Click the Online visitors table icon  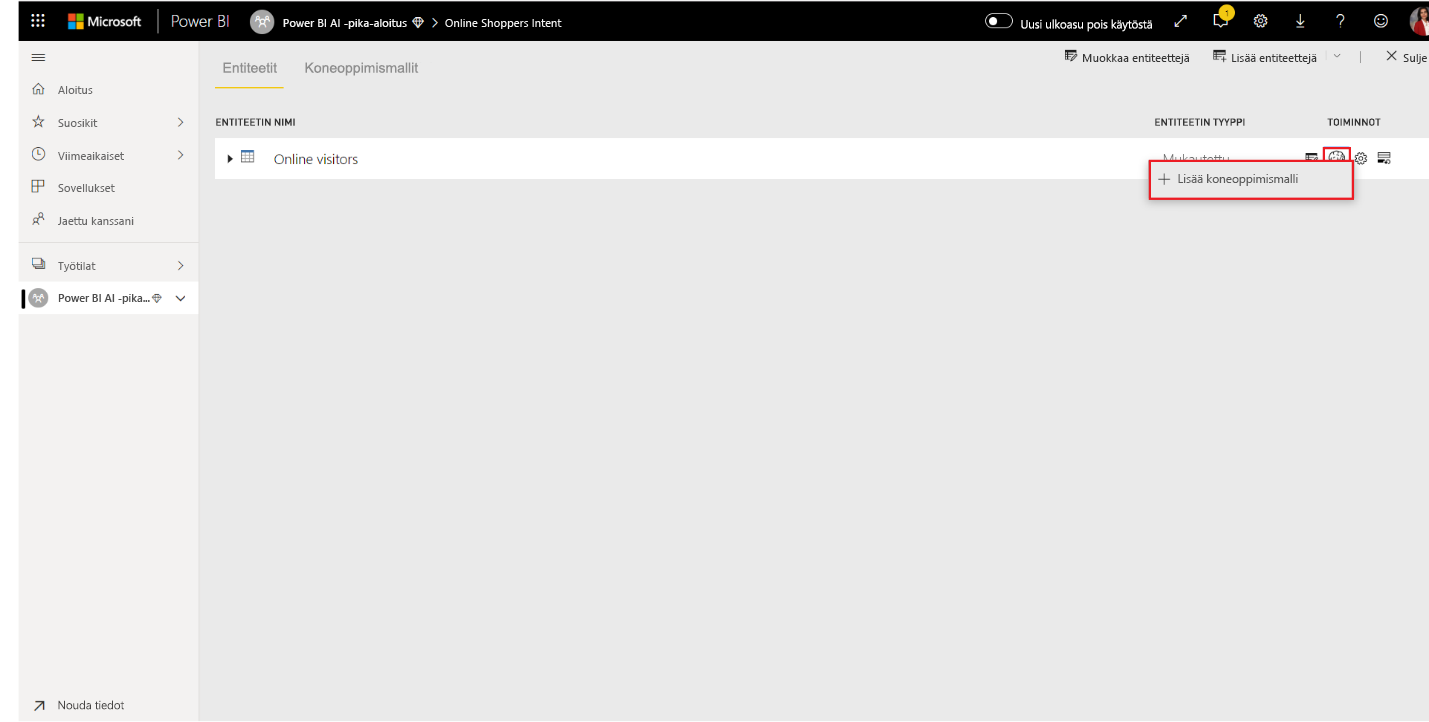[248, 158]
